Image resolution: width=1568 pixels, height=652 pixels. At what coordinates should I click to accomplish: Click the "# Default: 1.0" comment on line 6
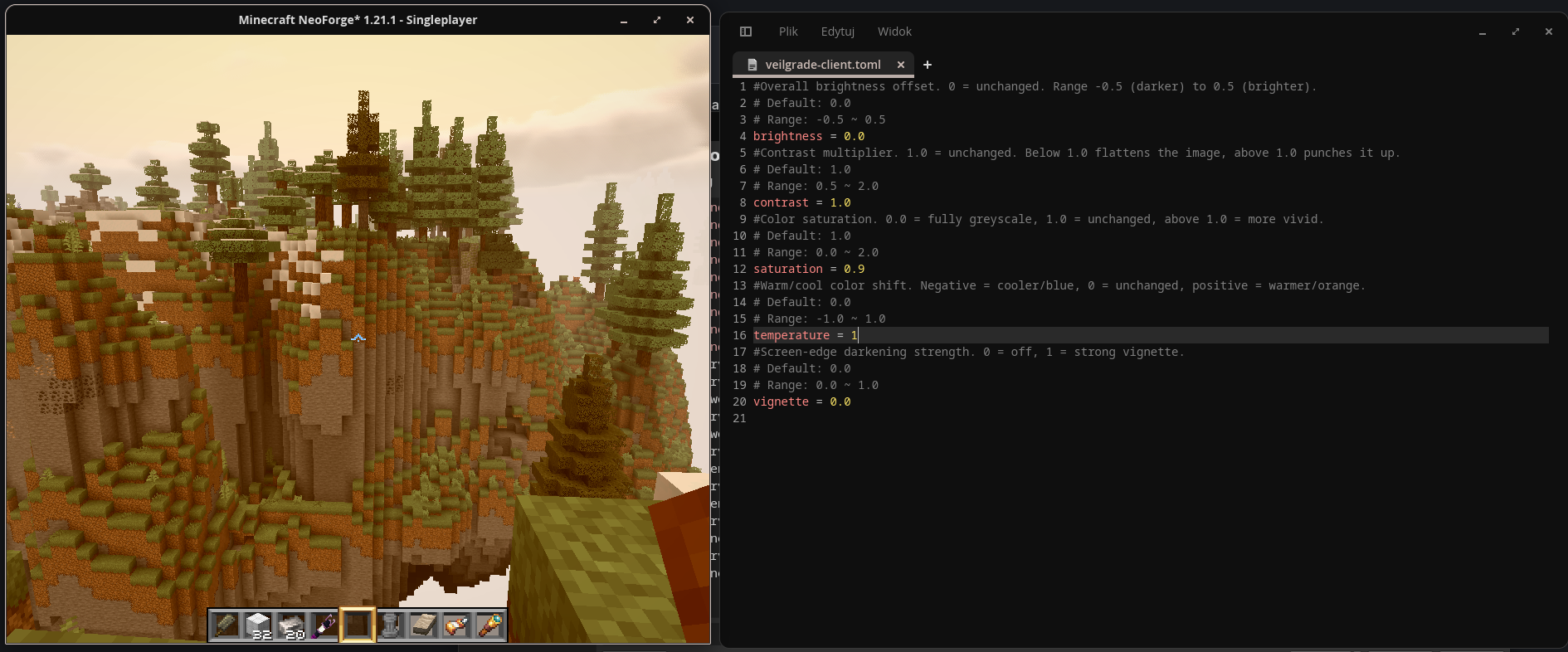click(801, 169)
